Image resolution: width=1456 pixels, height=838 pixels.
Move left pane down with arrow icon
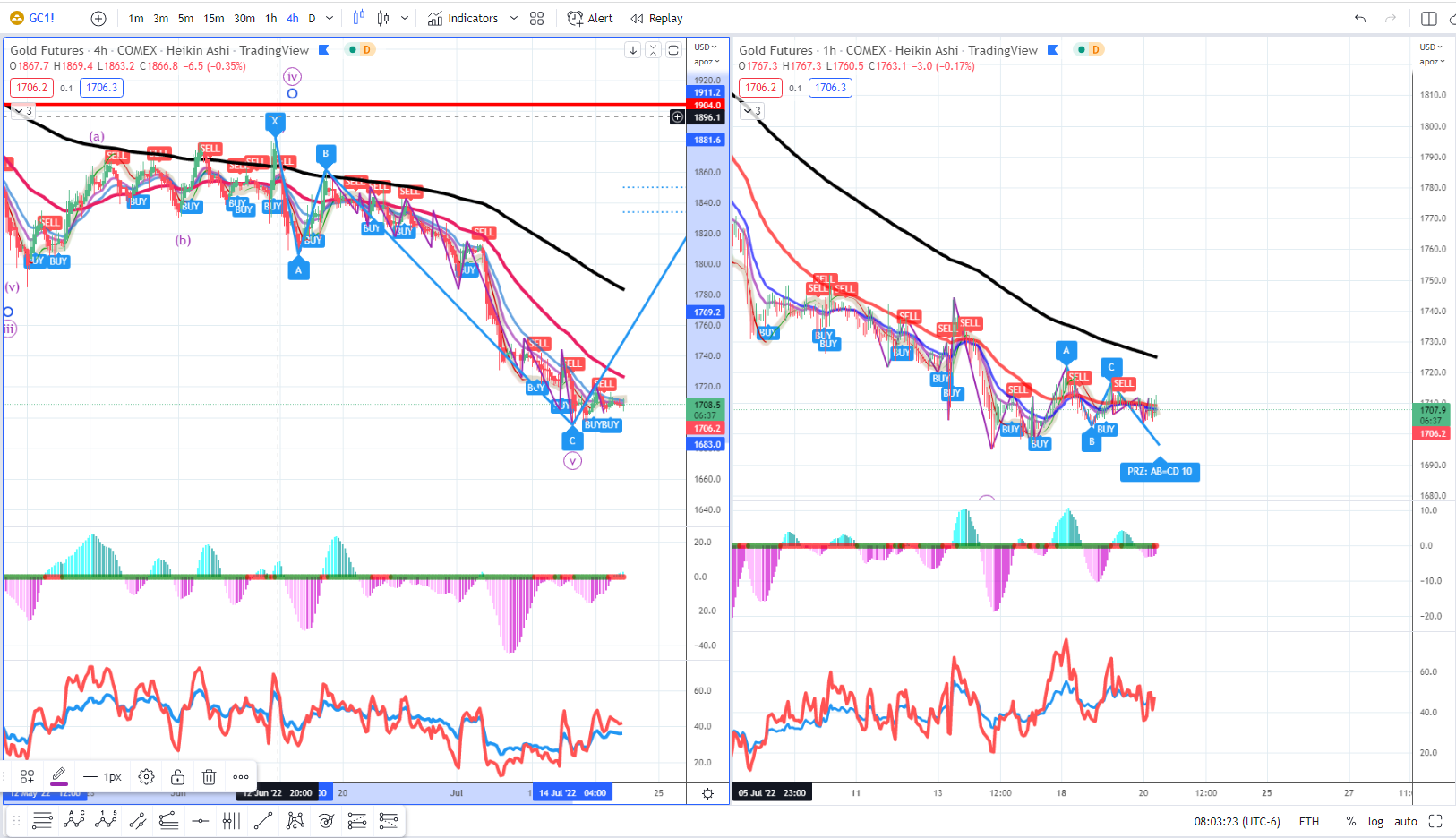[x=633, y=50]
